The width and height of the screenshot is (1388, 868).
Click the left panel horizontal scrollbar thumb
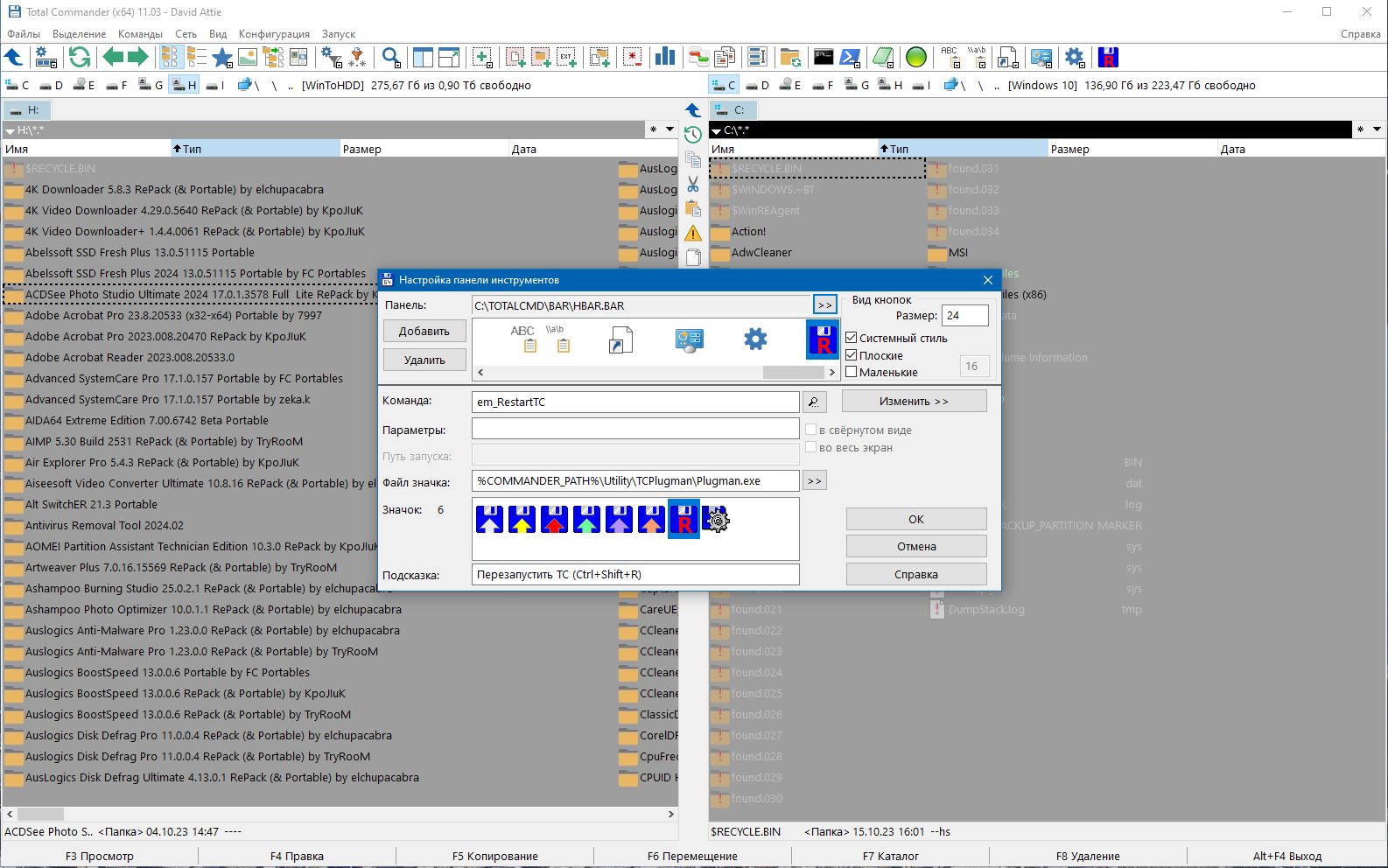[x=40, y=814]
